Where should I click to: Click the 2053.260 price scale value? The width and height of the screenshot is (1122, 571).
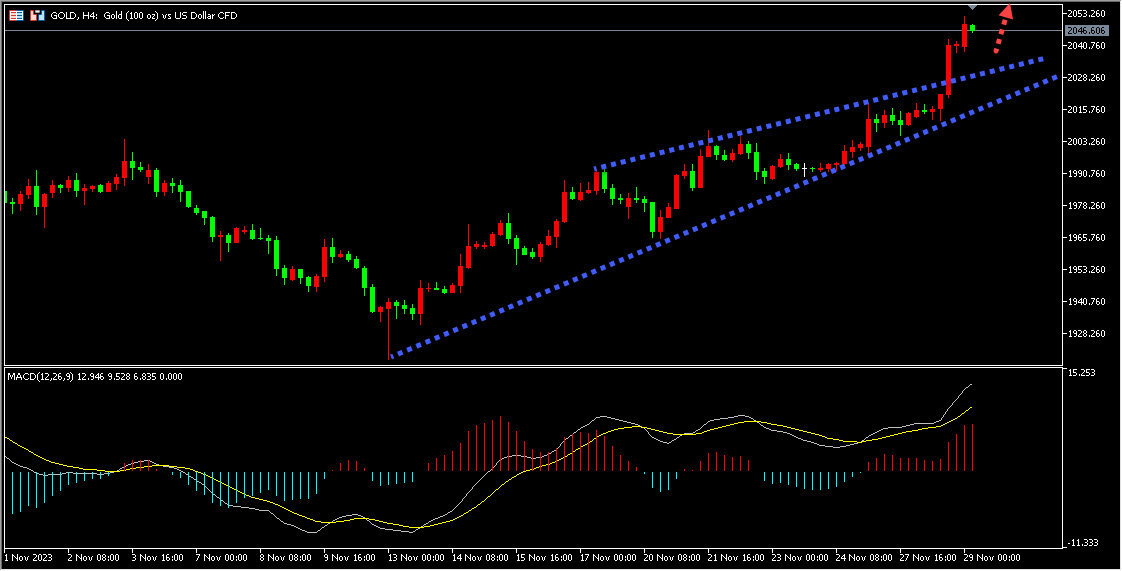pos(1087,14)
